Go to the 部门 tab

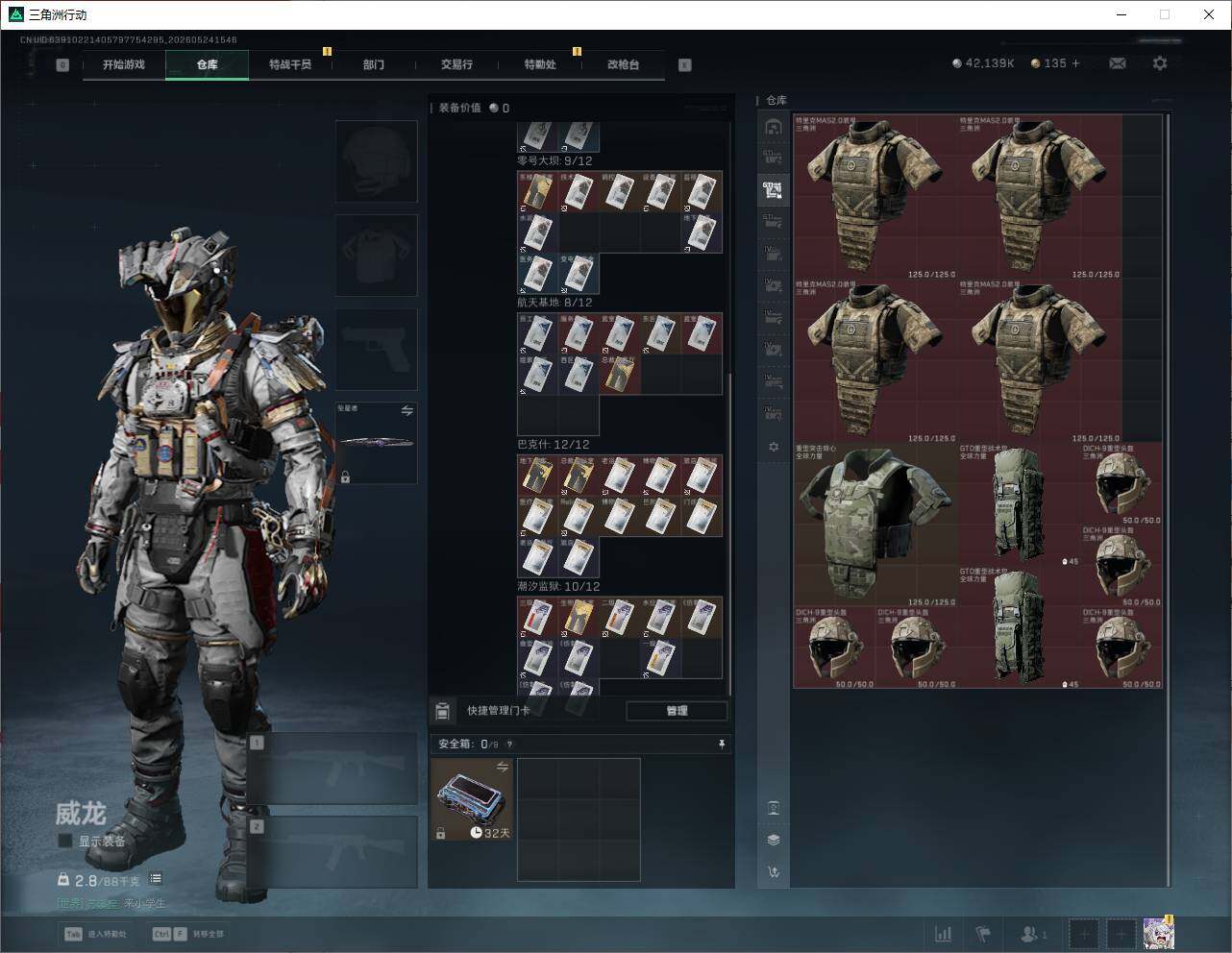(x=374, y=65)
